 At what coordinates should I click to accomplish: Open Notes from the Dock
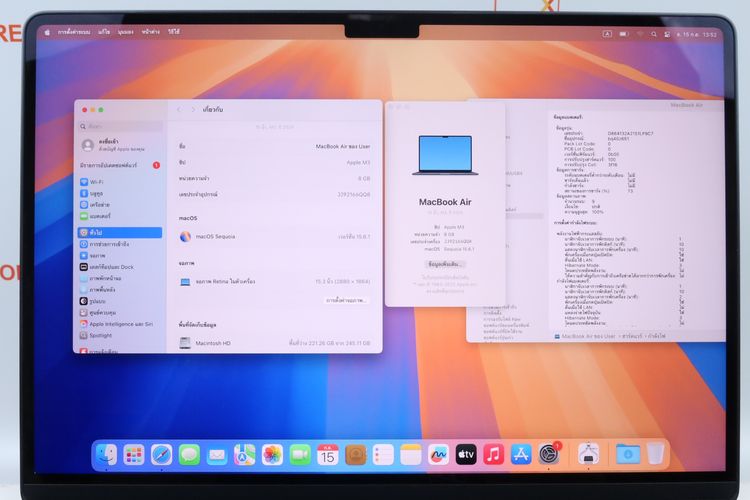coord(410,455)
